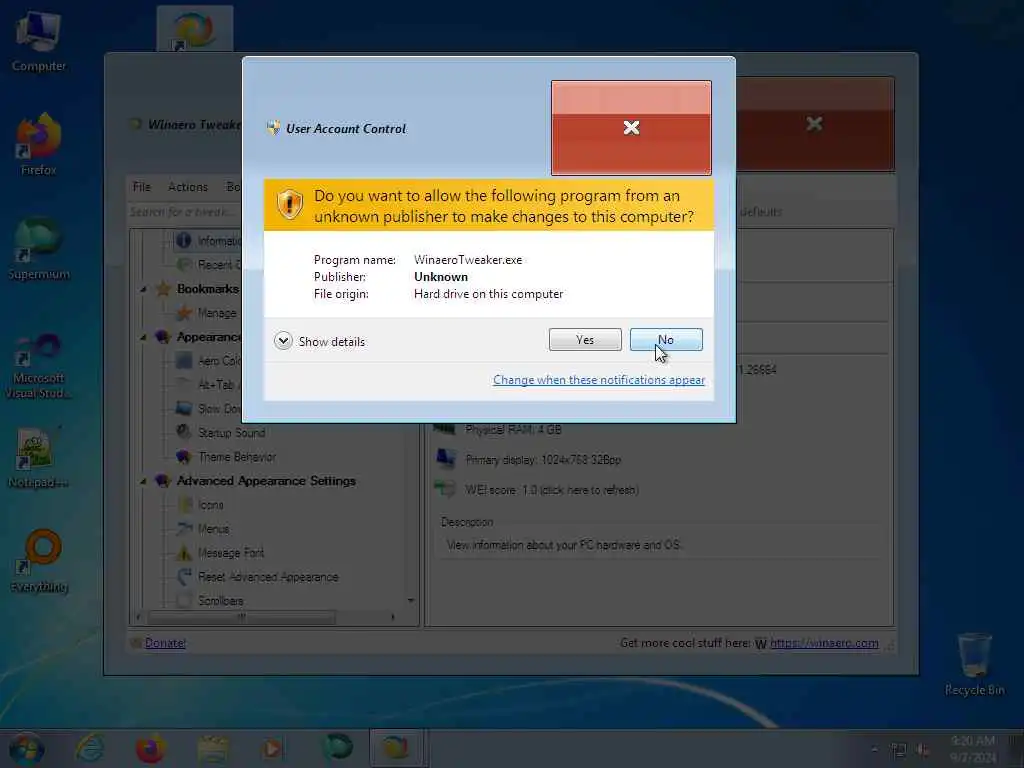Click the Physical RAM 4 GB text
Viewport: 1024px width, 768px height.
tap(513, 430)
